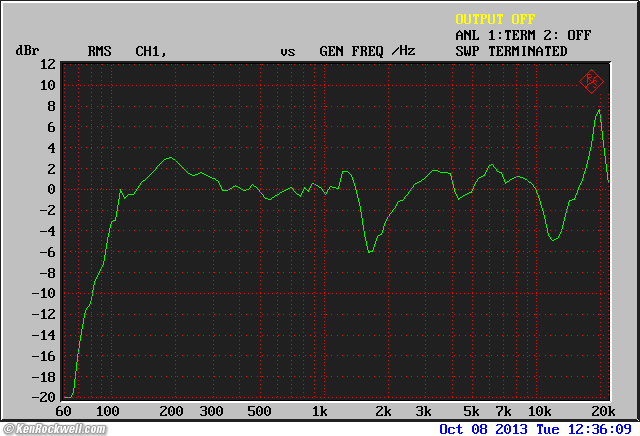Click the 10k frequency axis label
Screen dimensions: 640x436
coord(539,411)
